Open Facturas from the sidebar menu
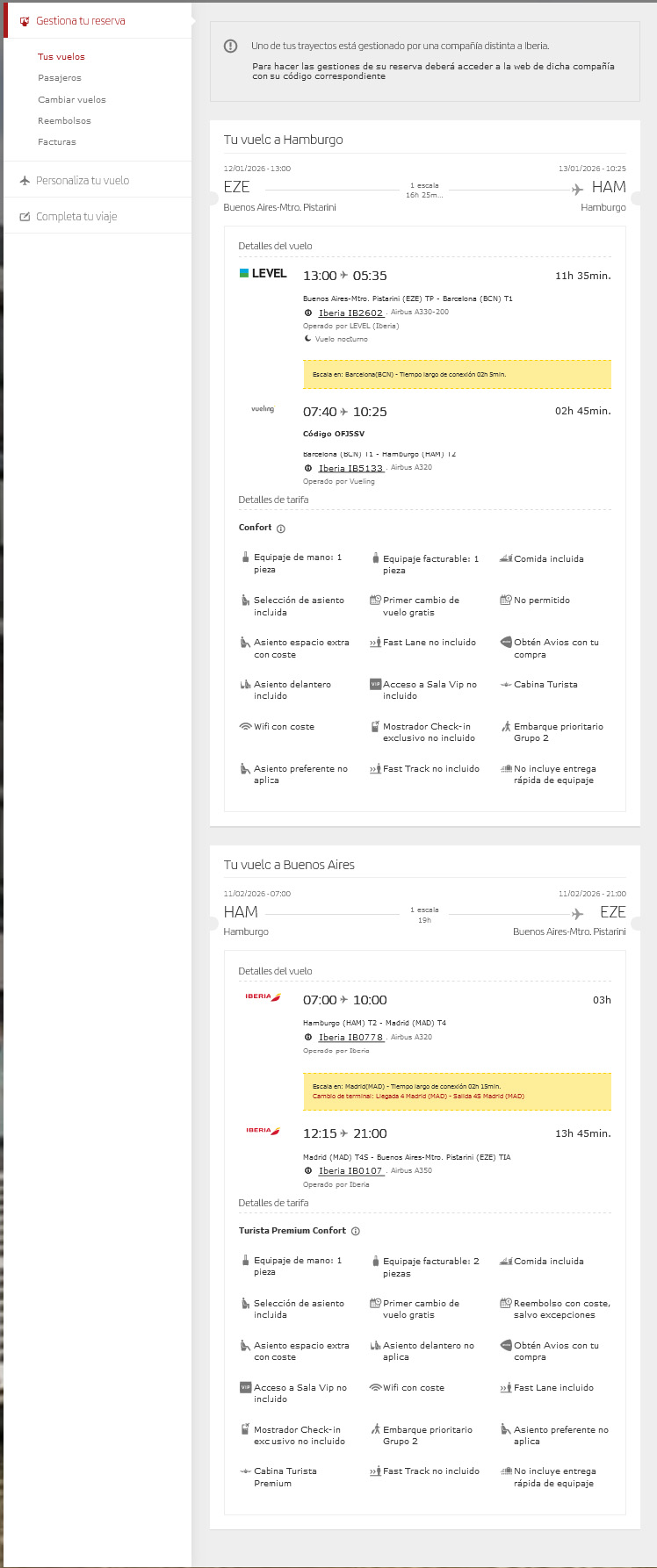The height and width of the screenshot is (1568, 657). [x=57, y=141]
